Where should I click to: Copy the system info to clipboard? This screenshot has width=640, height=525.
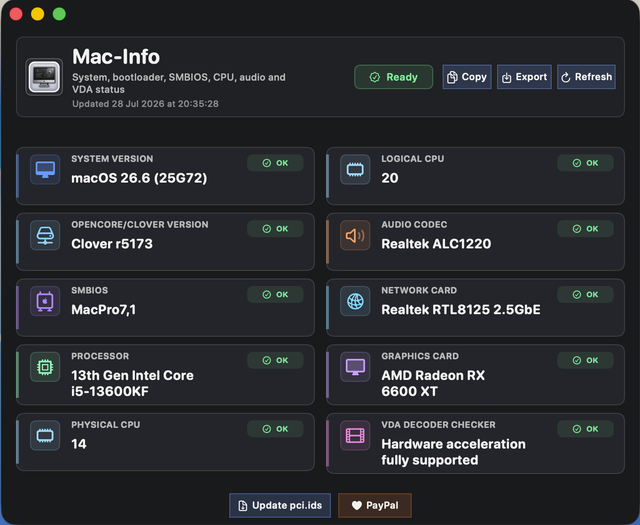tap(467, 77)
